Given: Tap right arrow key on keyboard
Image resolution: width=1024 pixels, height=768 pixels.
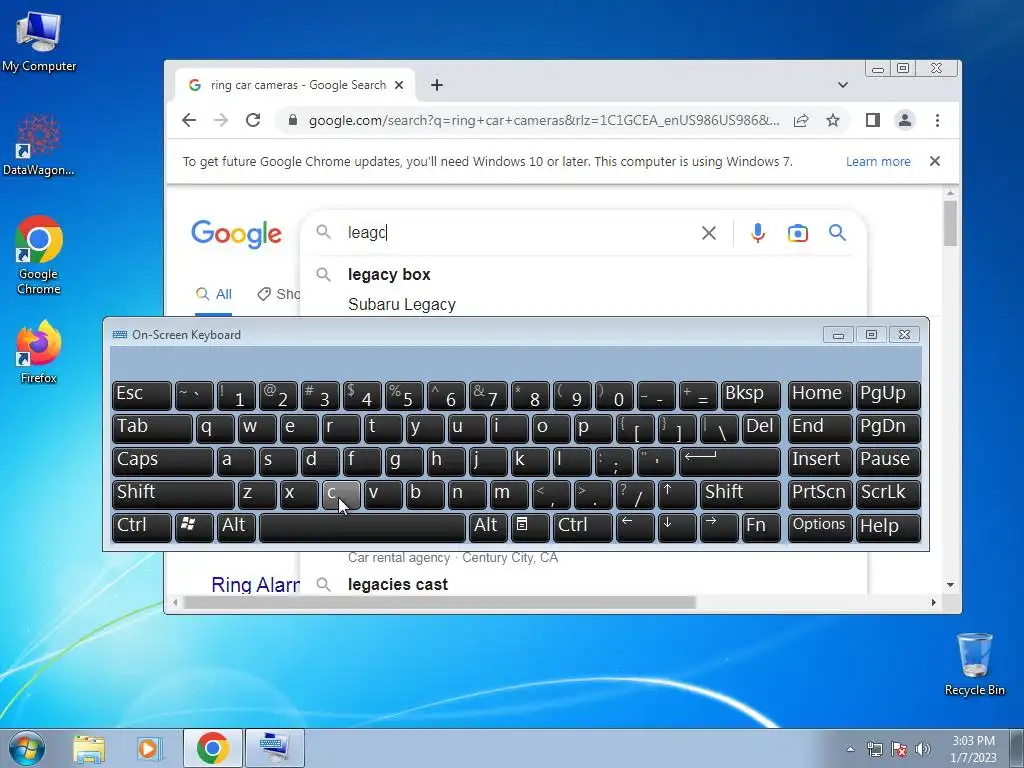Looking at the screenshot, I should pos(719,526).
